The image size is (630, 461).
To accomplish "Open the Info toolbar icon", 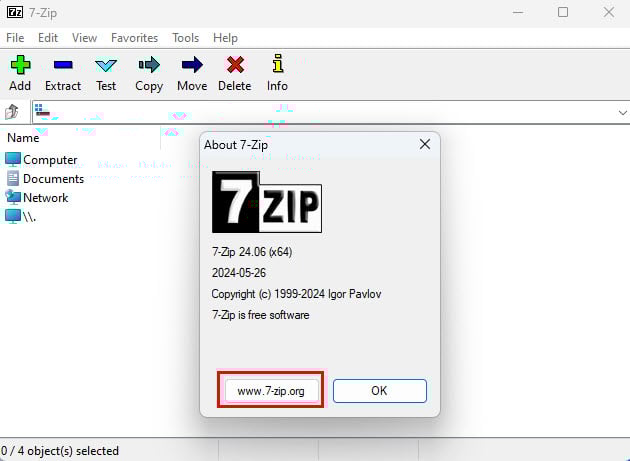I will click(278, 64).
